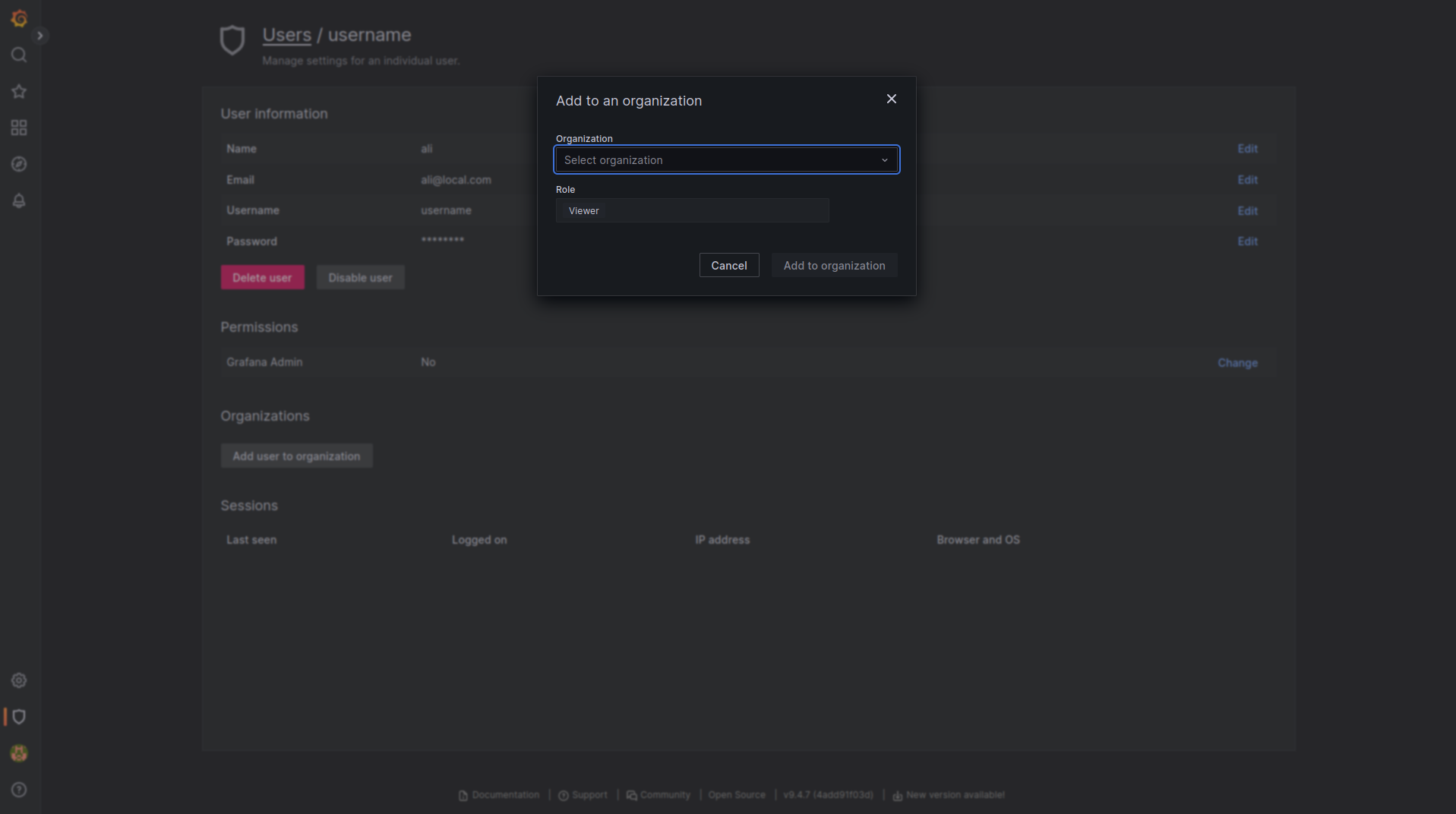
Task: Open Configuration gear icon in sidebar
Action: 19,680
